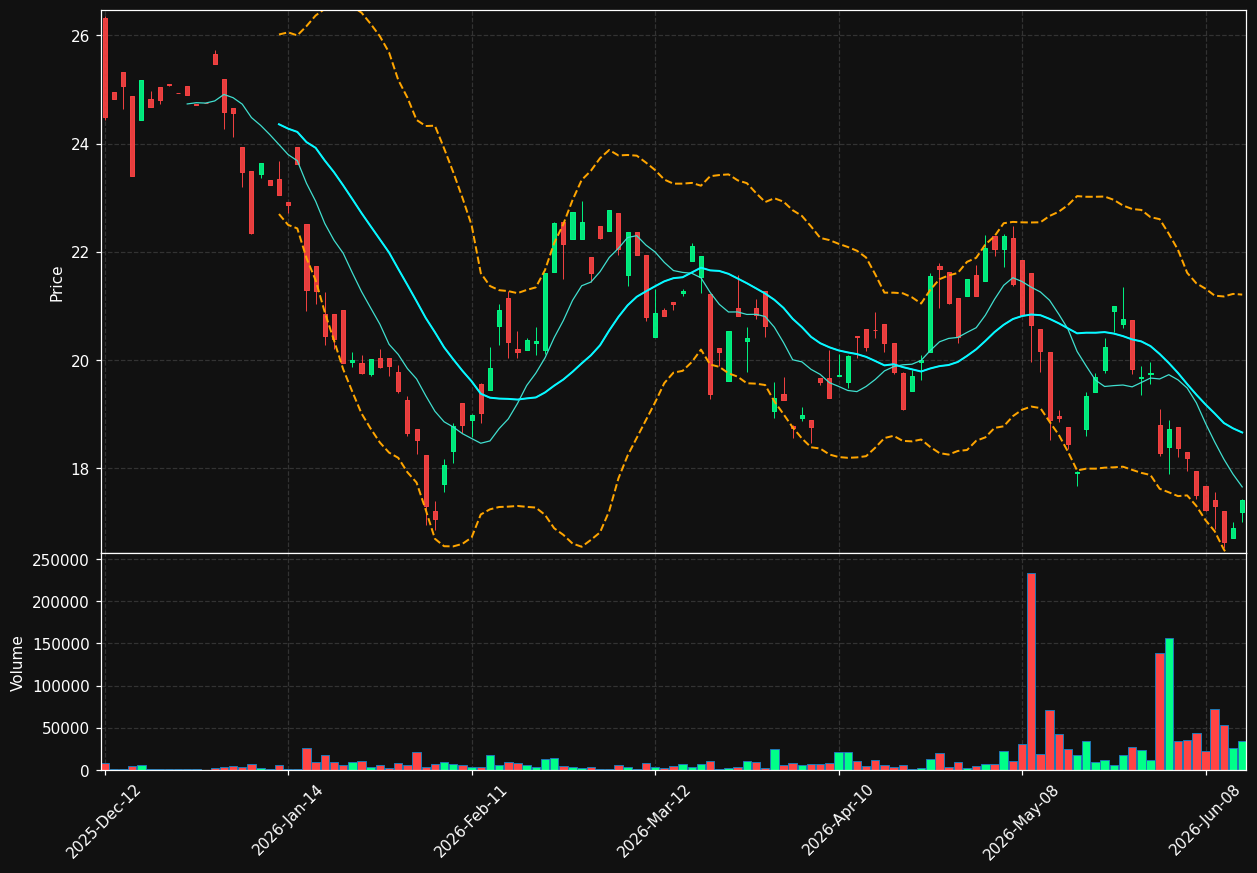1257x873 pixels.
Task: Click the Price axis title
Action: pyautogui.click(x=57, y=283)
